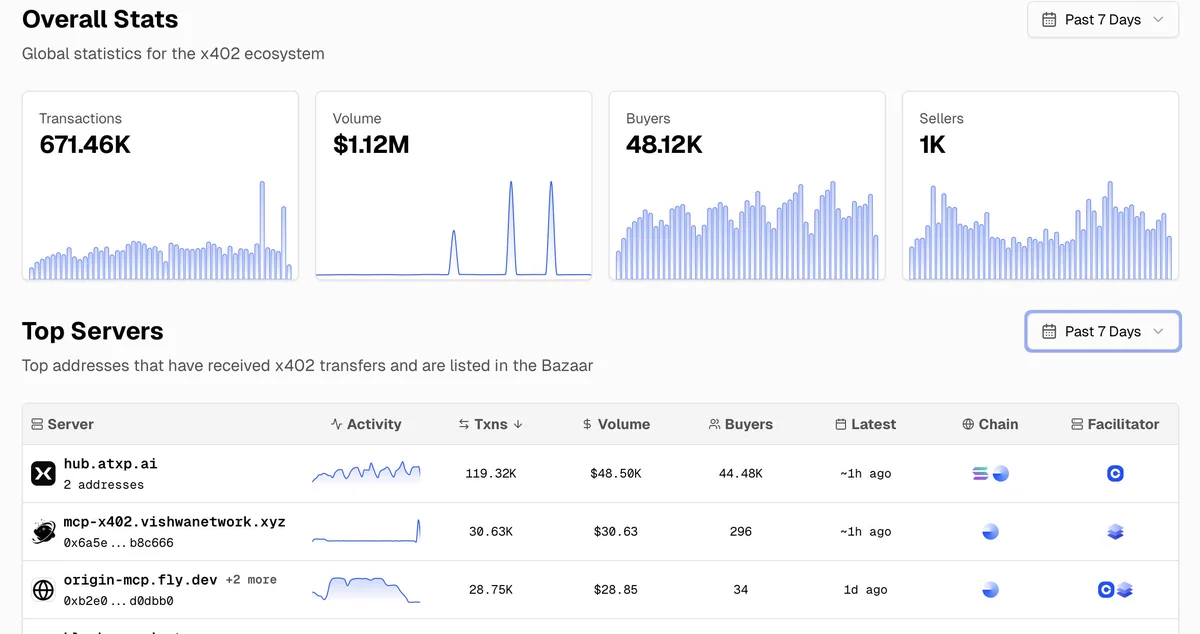Sort by Latest column header

(x=866, y=424)
